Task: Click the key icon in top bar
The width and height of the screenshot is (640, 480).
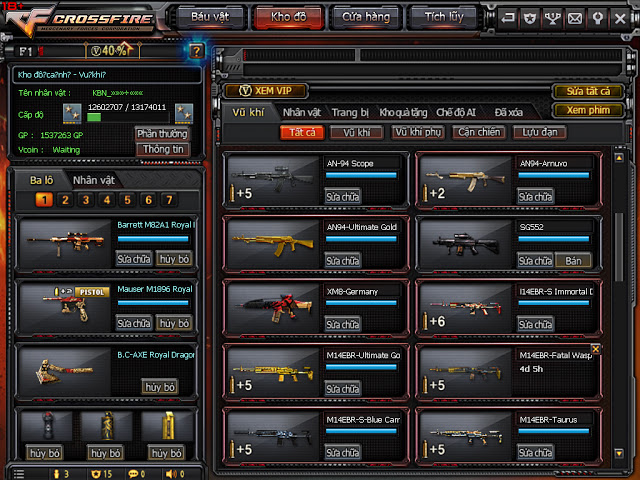Action: pos(597,18)
